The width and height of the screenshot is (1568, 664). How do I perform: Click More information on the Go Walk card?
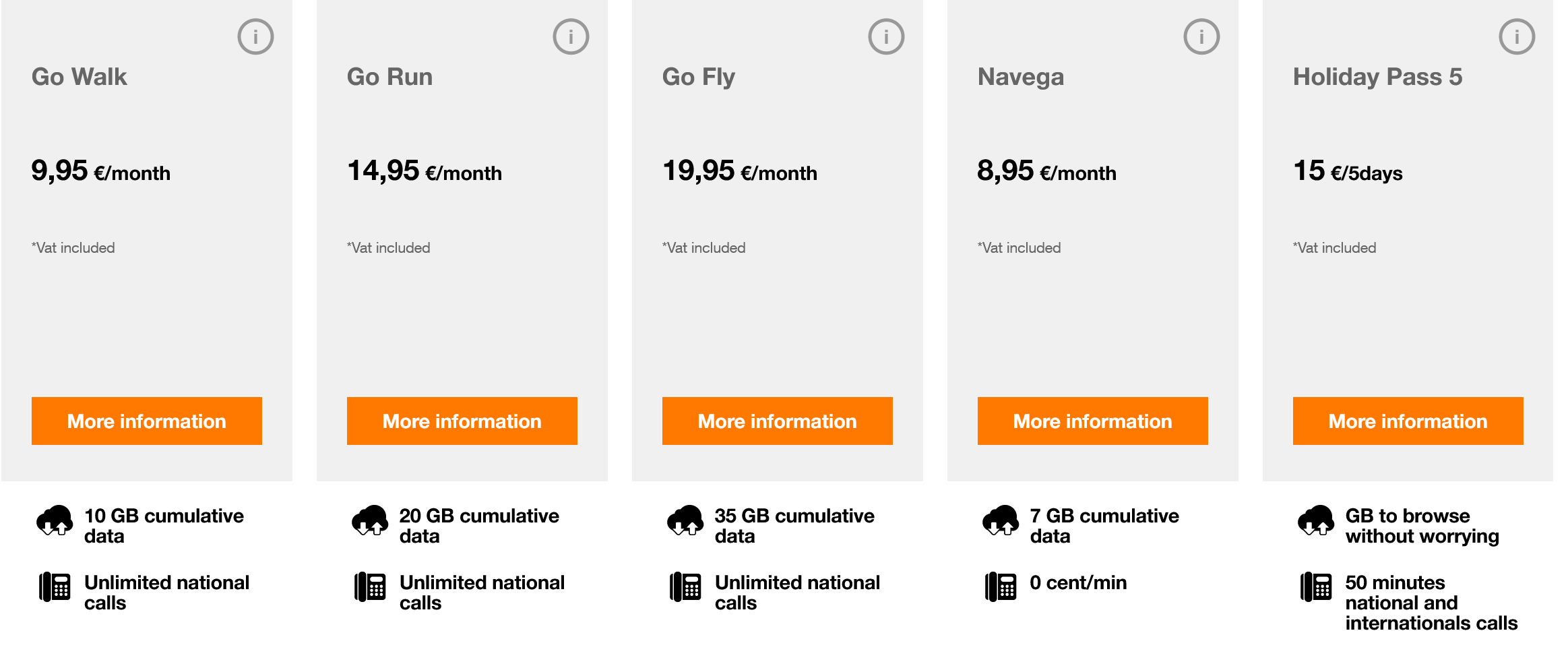(146, 421)
